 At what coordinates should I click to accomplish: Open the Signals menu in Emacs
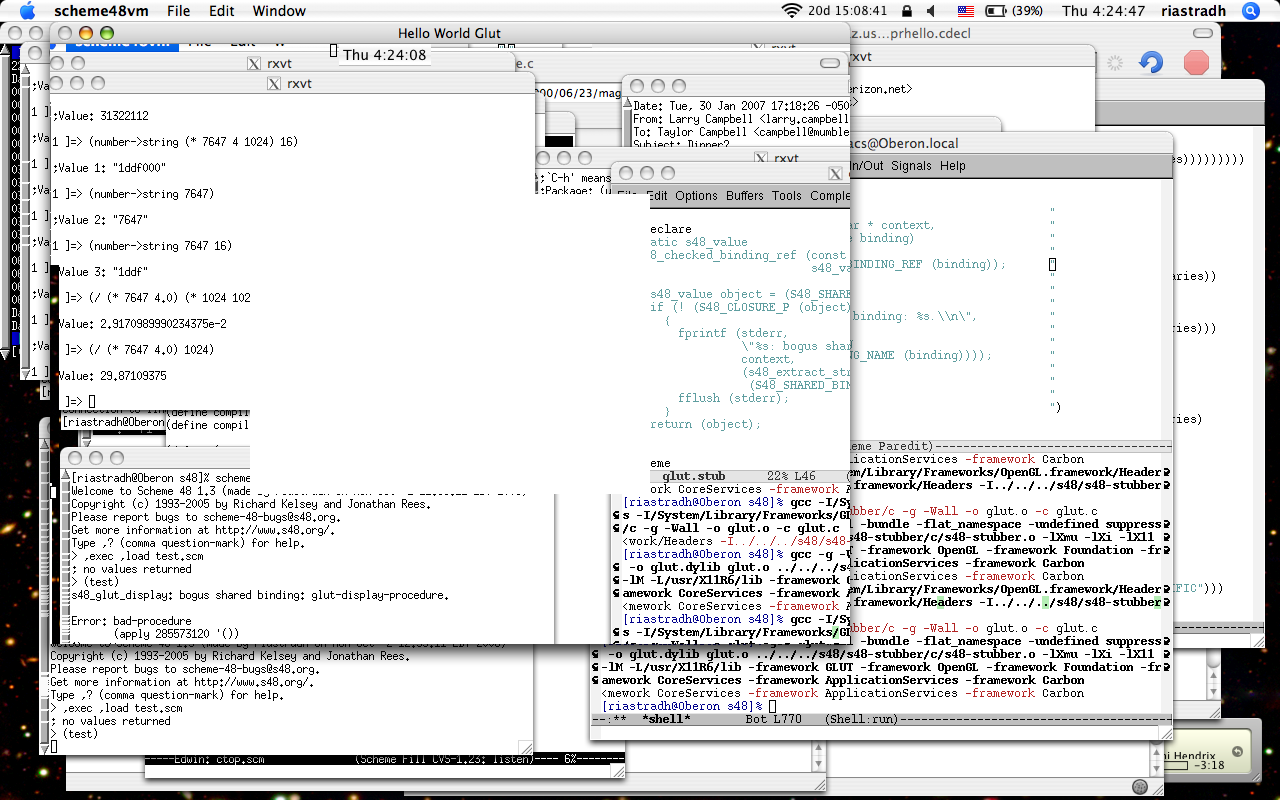click(x=910, y=166)
